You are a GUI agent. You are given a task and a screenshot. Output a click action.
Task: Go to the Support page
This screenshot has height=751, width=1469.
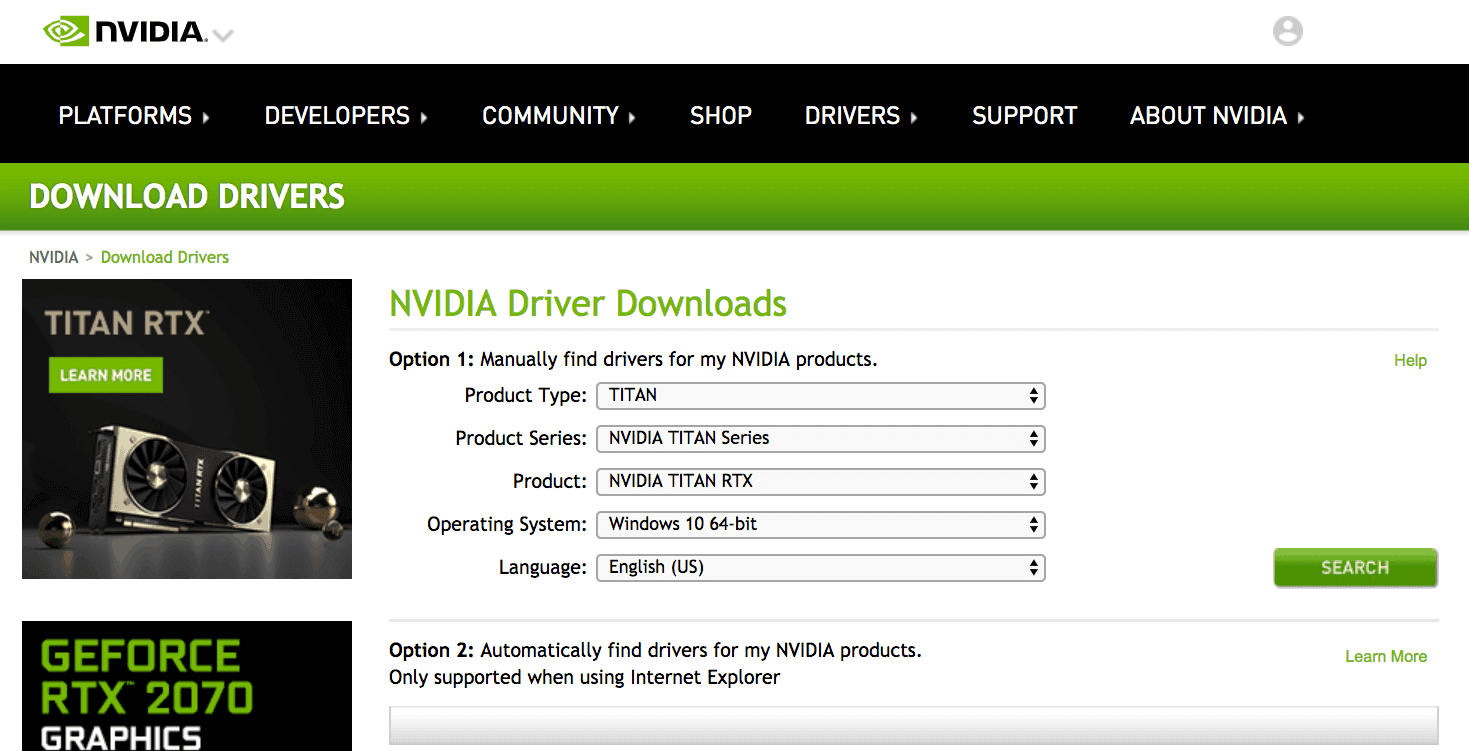(1025, 116)
